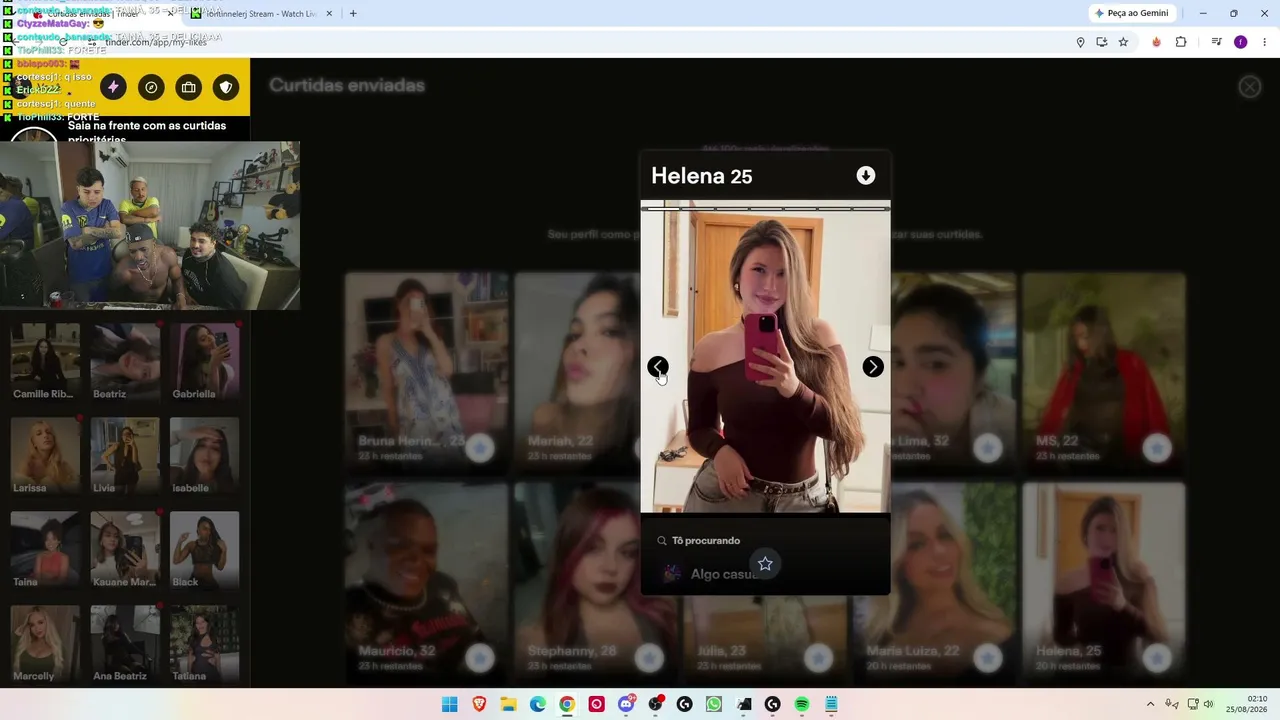This screenshot has height=720, width=1280.
Task: Click the purple lightning boost icon
Action: [x=113, y=87]
